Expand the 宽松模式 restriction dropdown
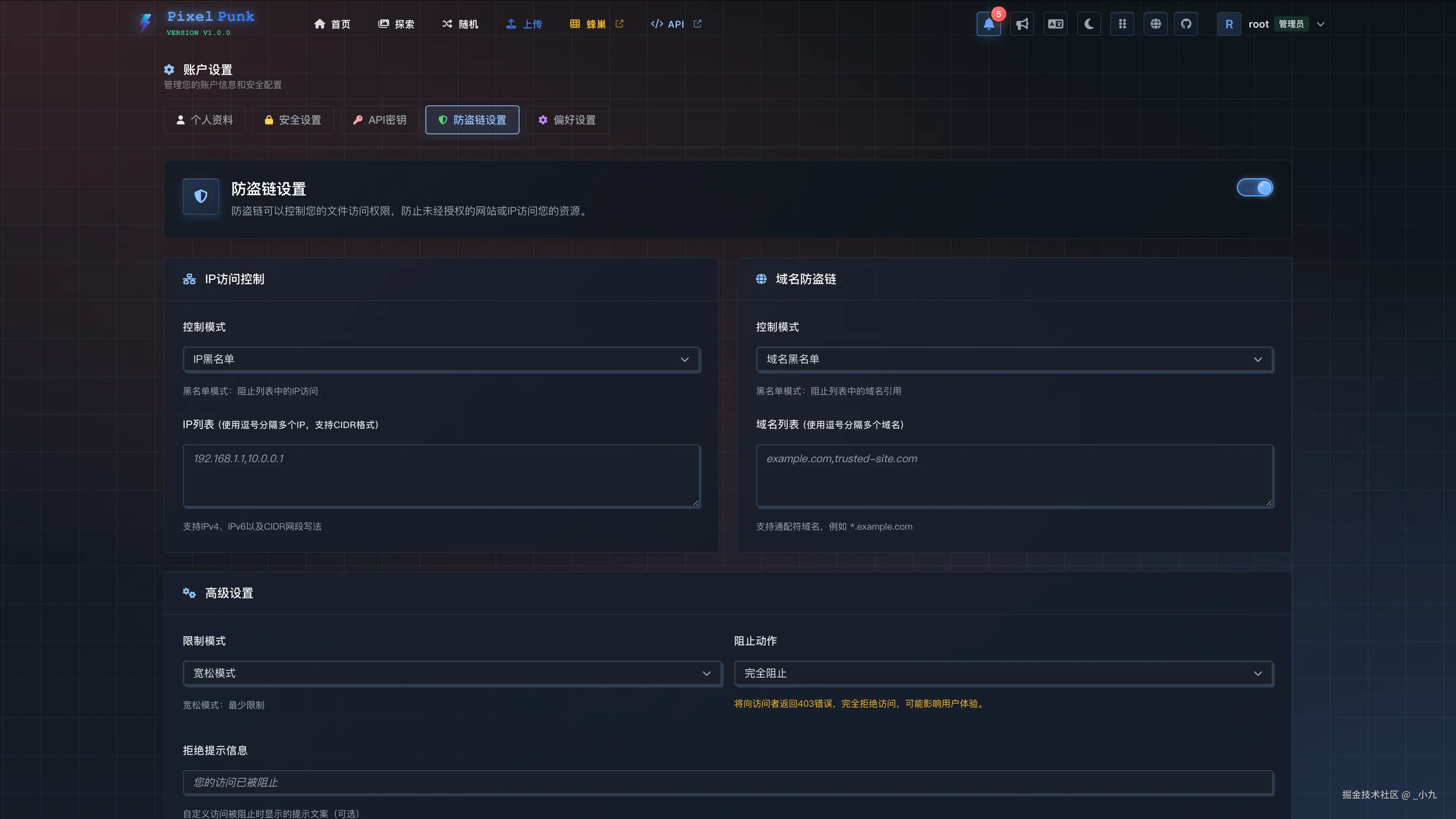The width and height of the screenshot is (1456, 819). click(452, 673)
